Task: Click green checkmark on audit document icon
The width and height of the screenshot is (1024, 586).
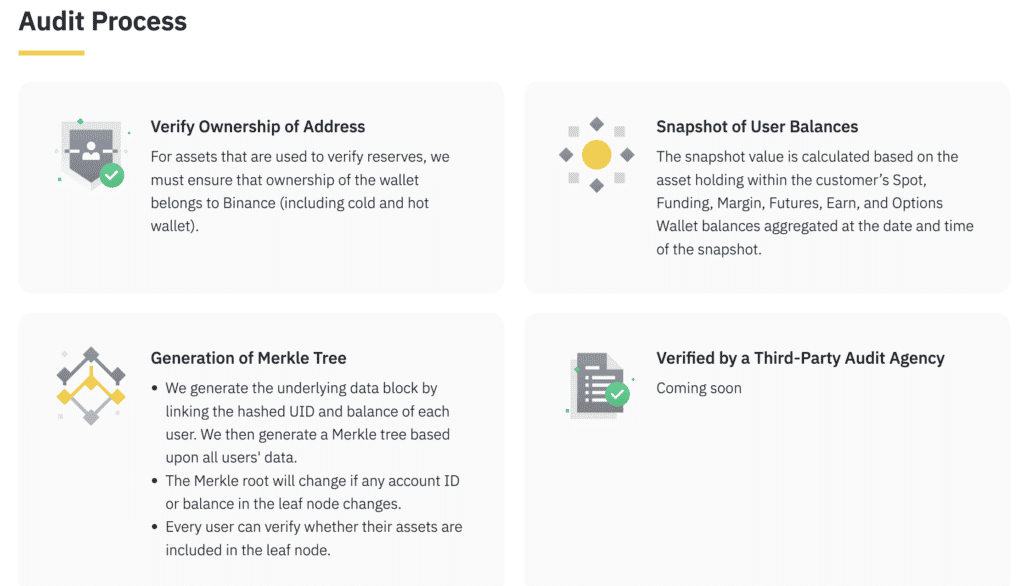Action: coord(618,394)
